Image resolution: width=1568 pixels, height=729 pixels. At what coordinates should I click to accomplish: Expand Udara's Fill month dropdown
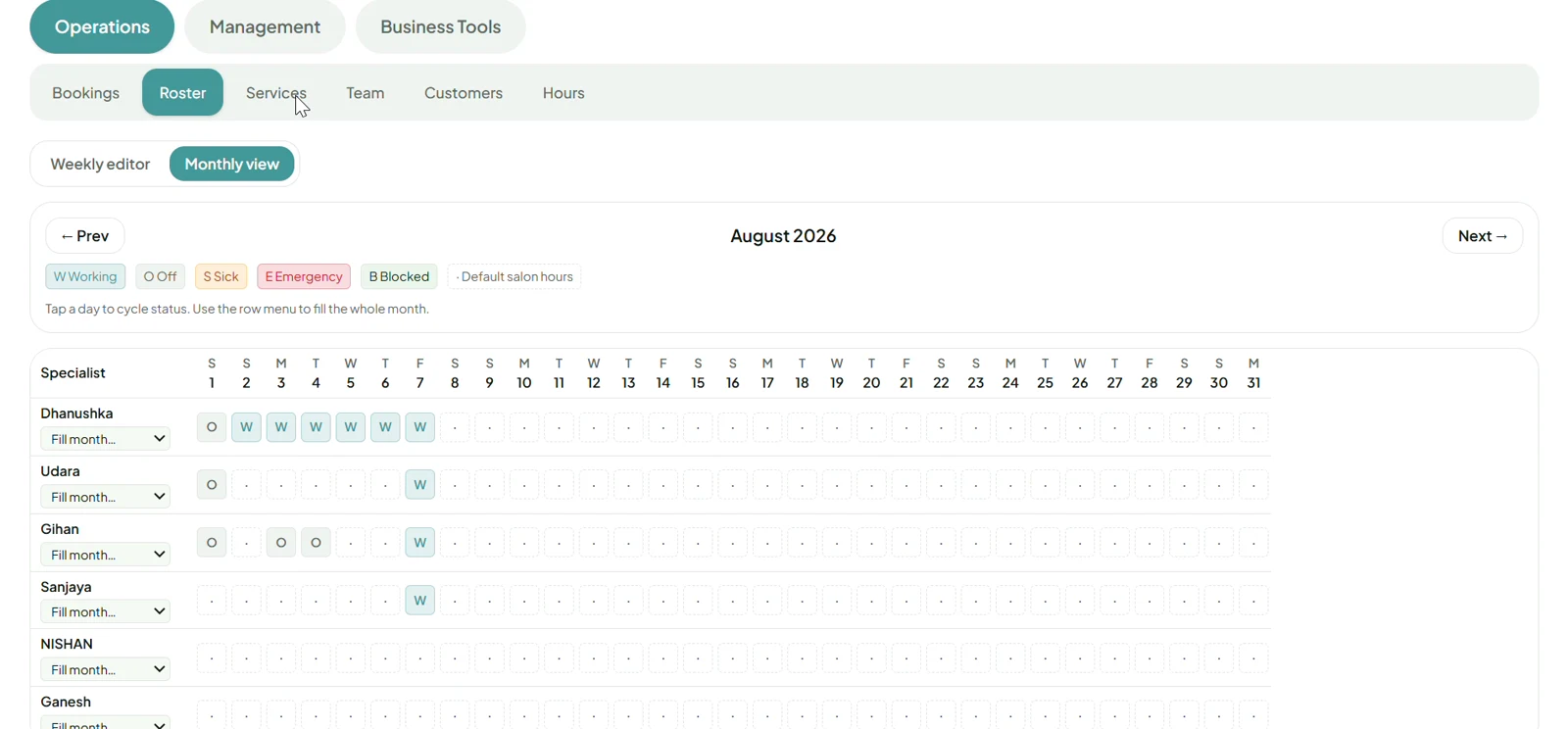coord(106,497)
